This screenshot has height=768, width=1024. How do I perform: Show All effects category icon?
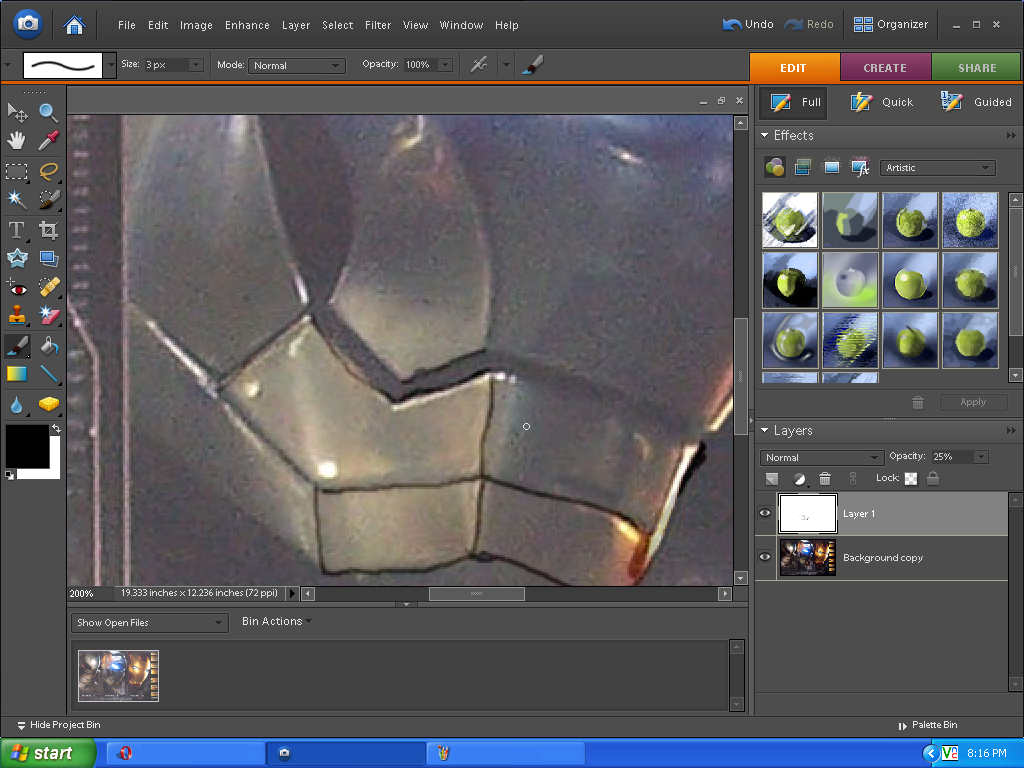pos(860,168)
